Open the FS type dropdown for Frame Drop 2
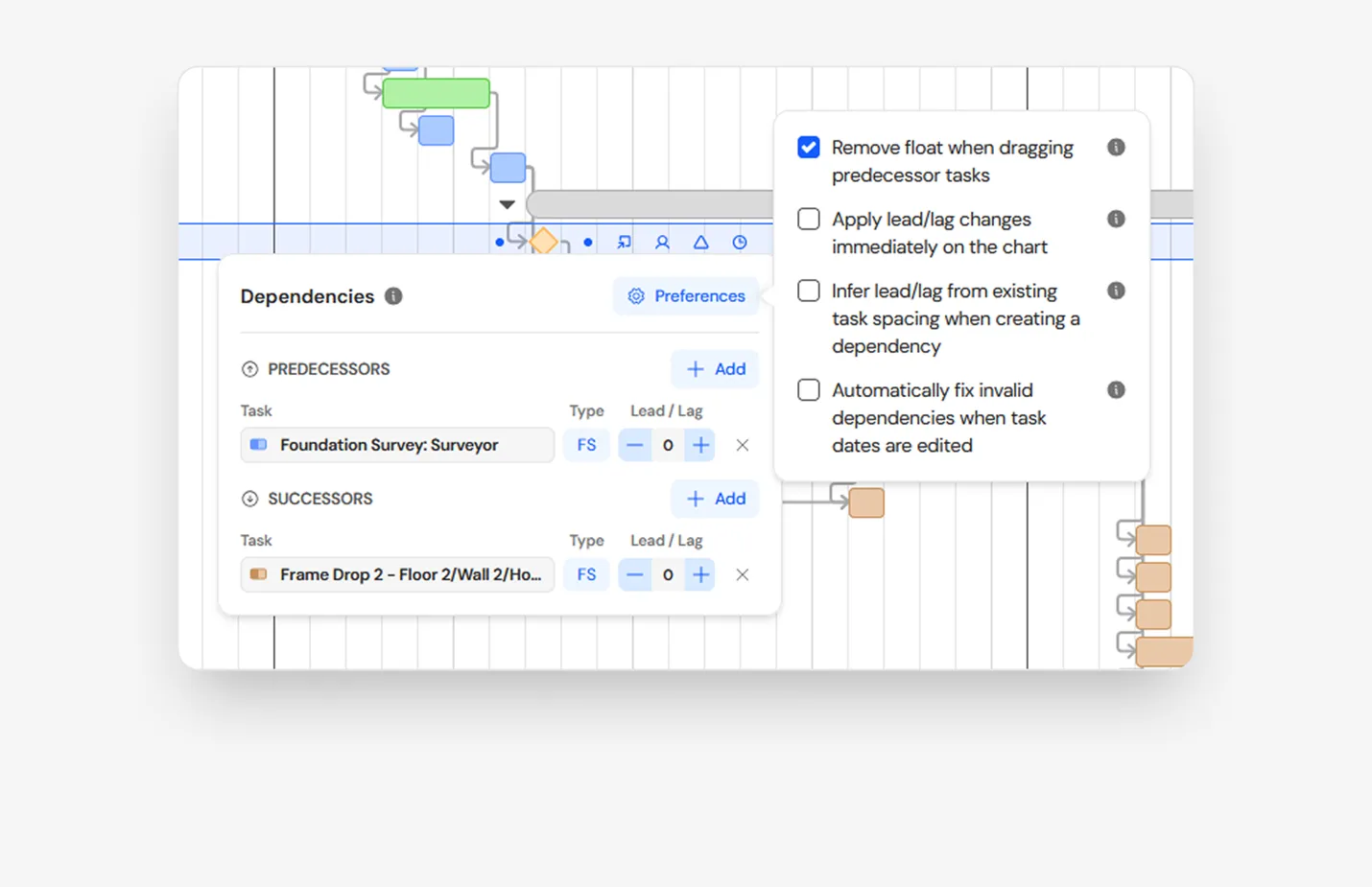The height and width of the screenshot is (887, 1372). (x=586, y=574)
